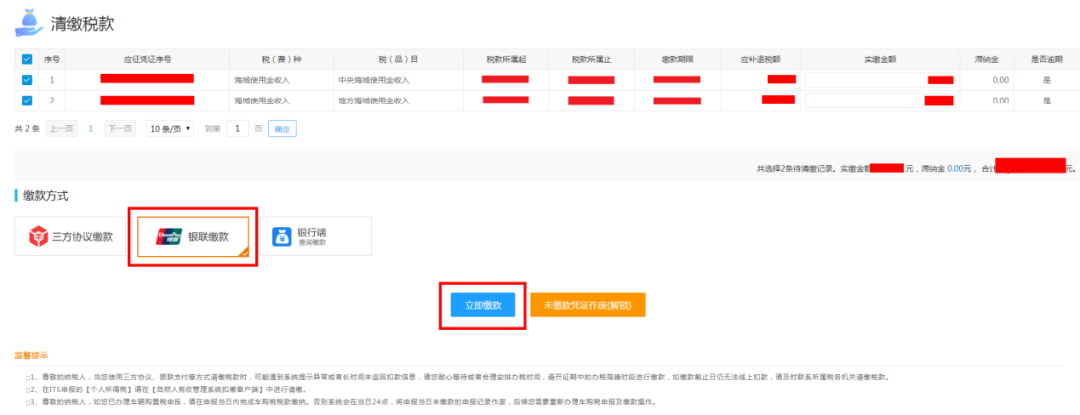Click the page number jump input field
The height and width of the screenshot is (415, 1080).
click(237, 129)
